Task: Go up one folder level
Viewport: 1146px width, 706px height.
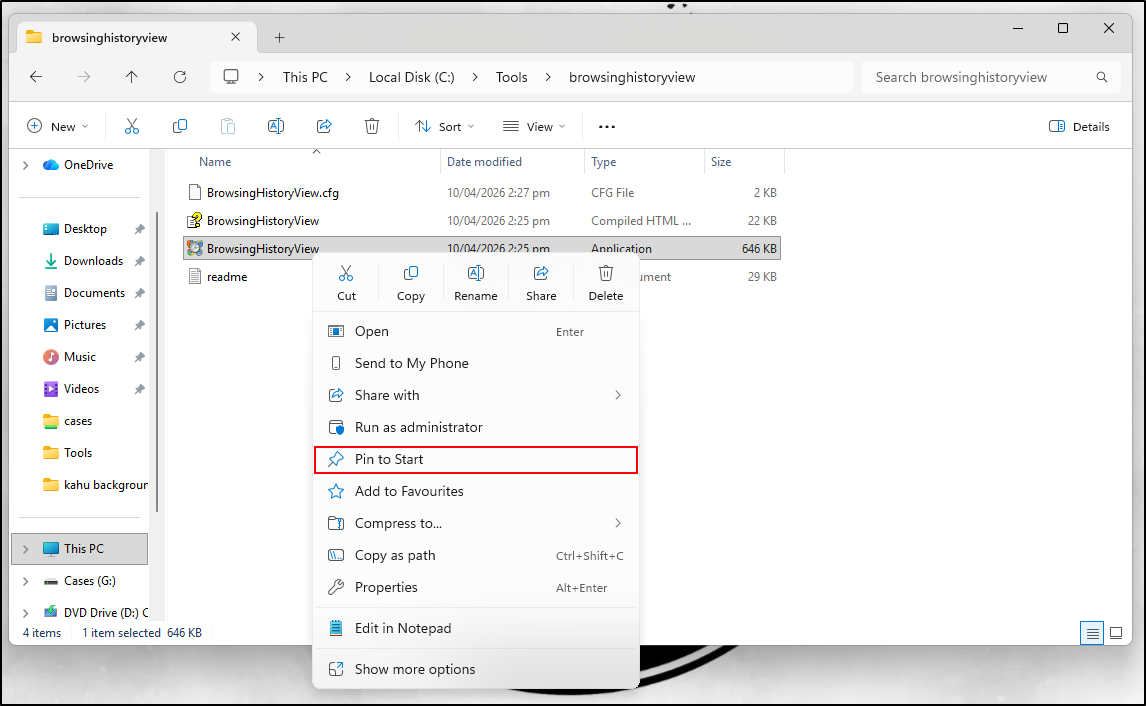Action: click(x=132, y=77)
